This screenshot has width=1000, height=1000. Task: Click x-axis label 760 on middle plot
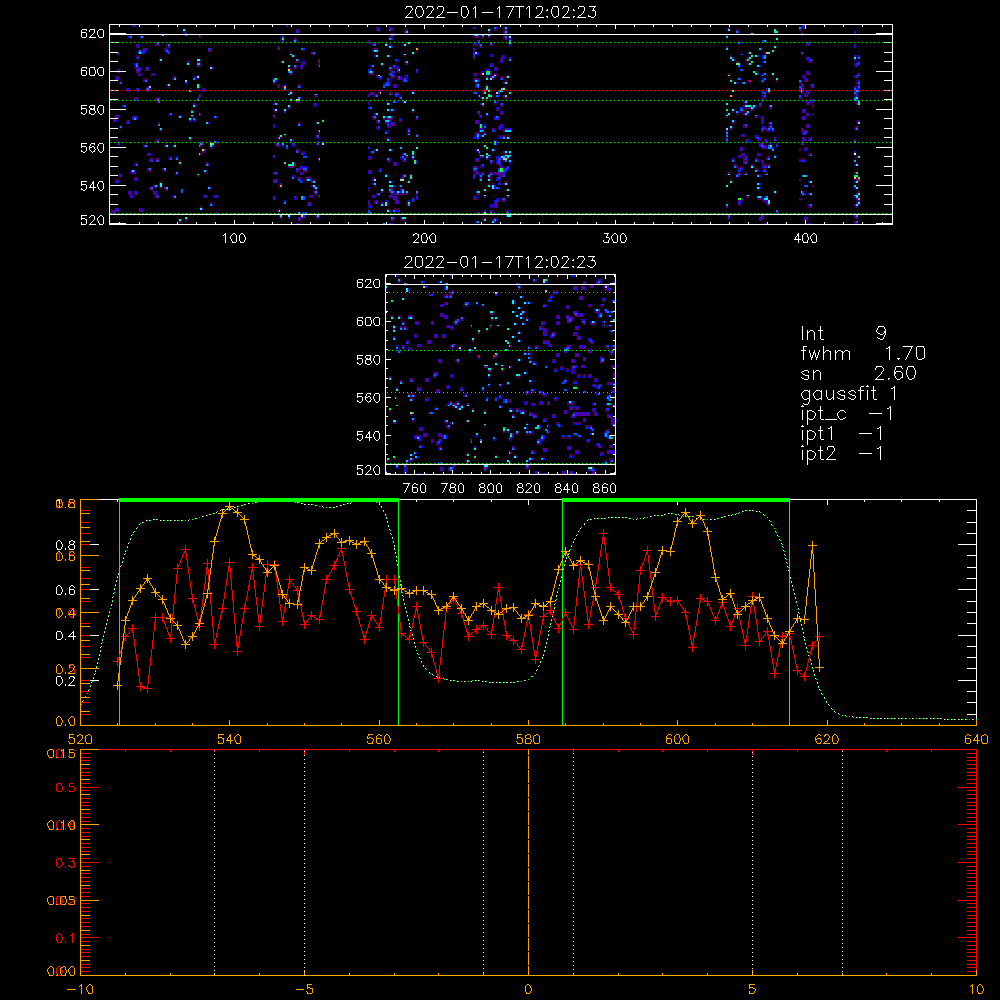point(415,489)
